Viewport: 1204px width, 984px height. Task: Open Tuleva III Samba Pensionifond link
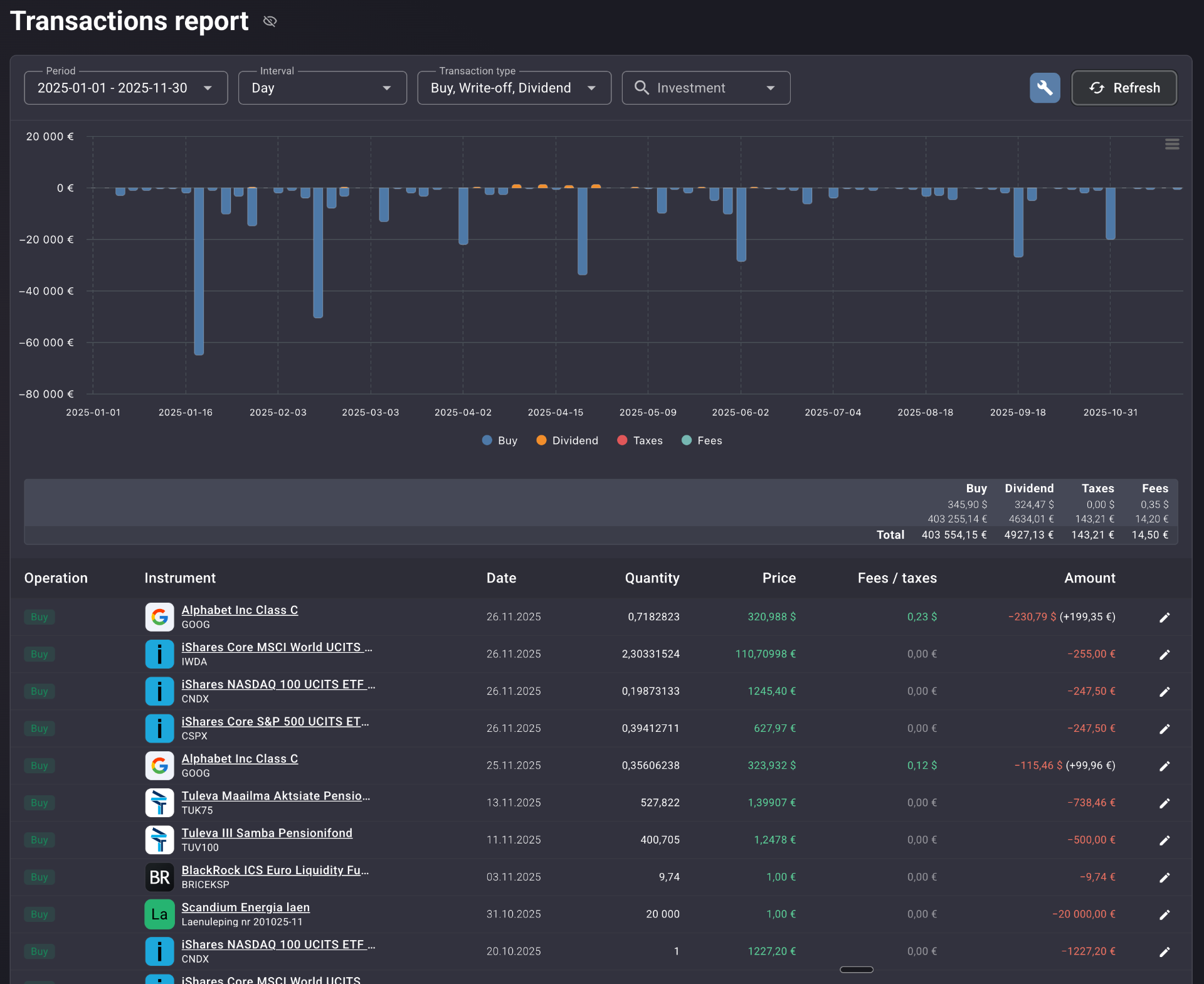click(267, 833)
